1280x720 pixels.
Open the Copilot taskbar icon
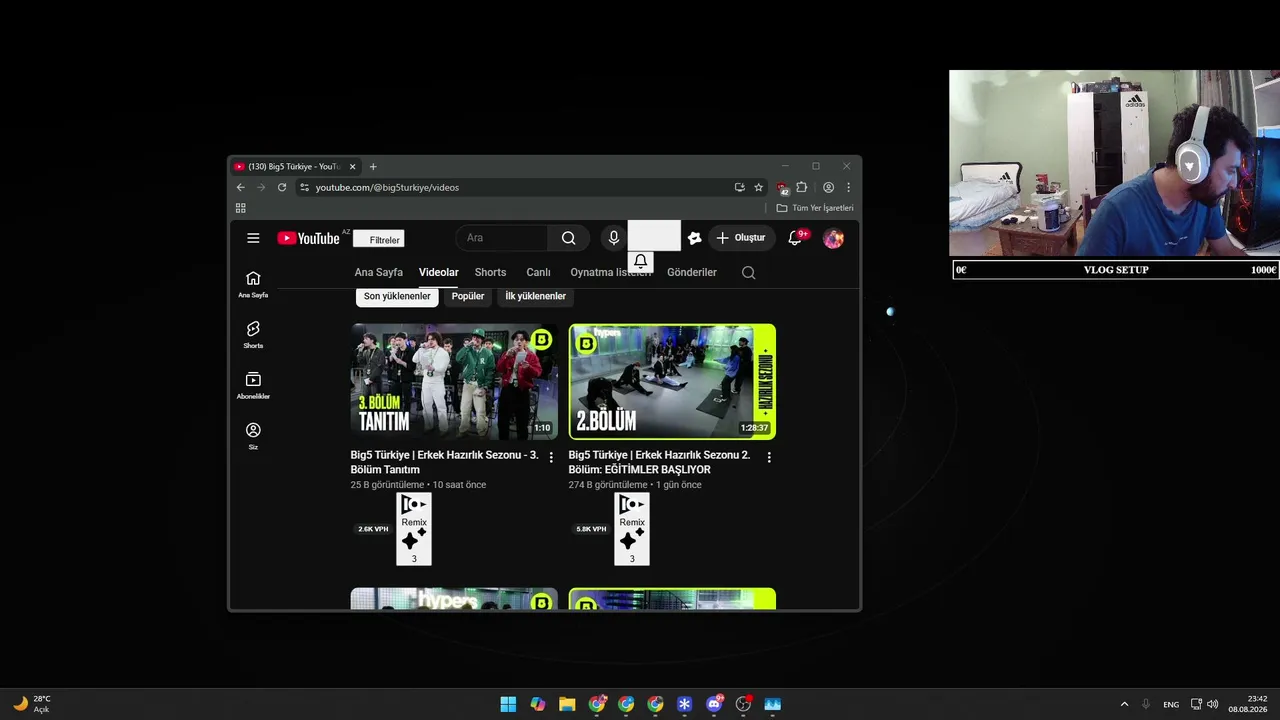point(538,704)
